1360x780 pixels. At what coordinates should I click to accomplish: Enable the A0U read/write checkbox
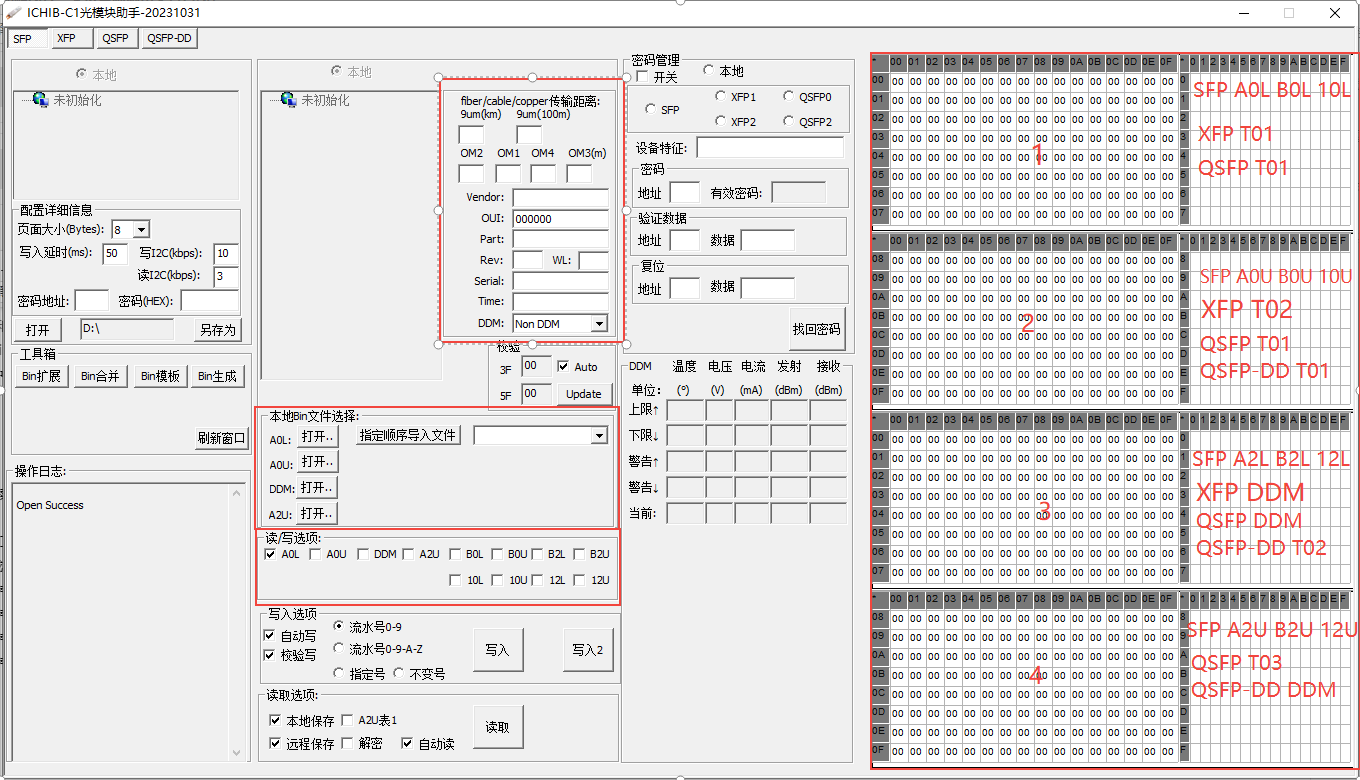pyautogui.click(x=316, y=554)
